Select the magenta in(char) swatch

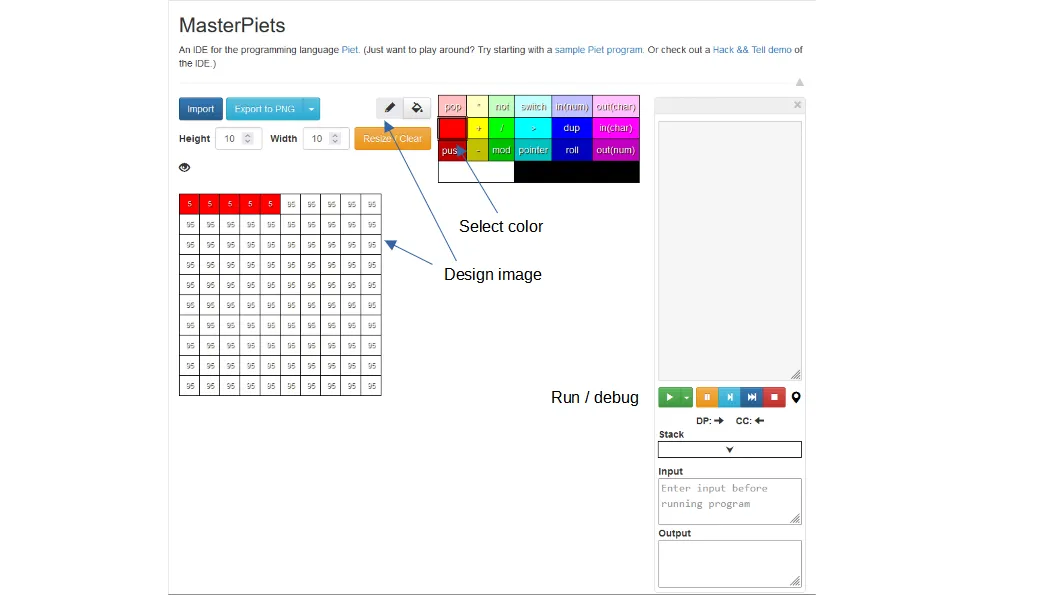(x=615, y=128)
